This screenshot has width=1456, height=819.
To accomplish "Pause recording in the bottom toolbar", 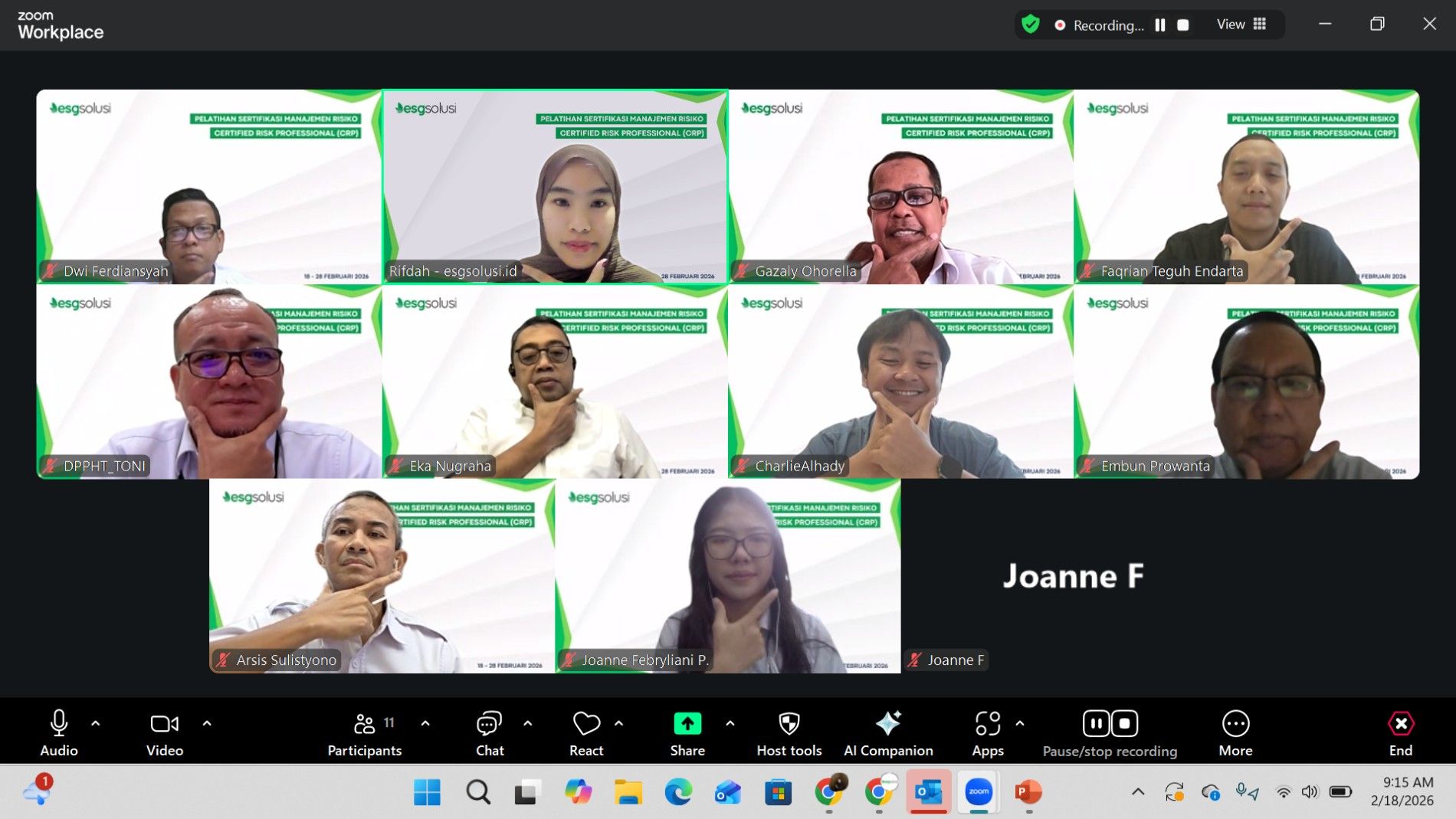I will click(x=1097, y=723).
